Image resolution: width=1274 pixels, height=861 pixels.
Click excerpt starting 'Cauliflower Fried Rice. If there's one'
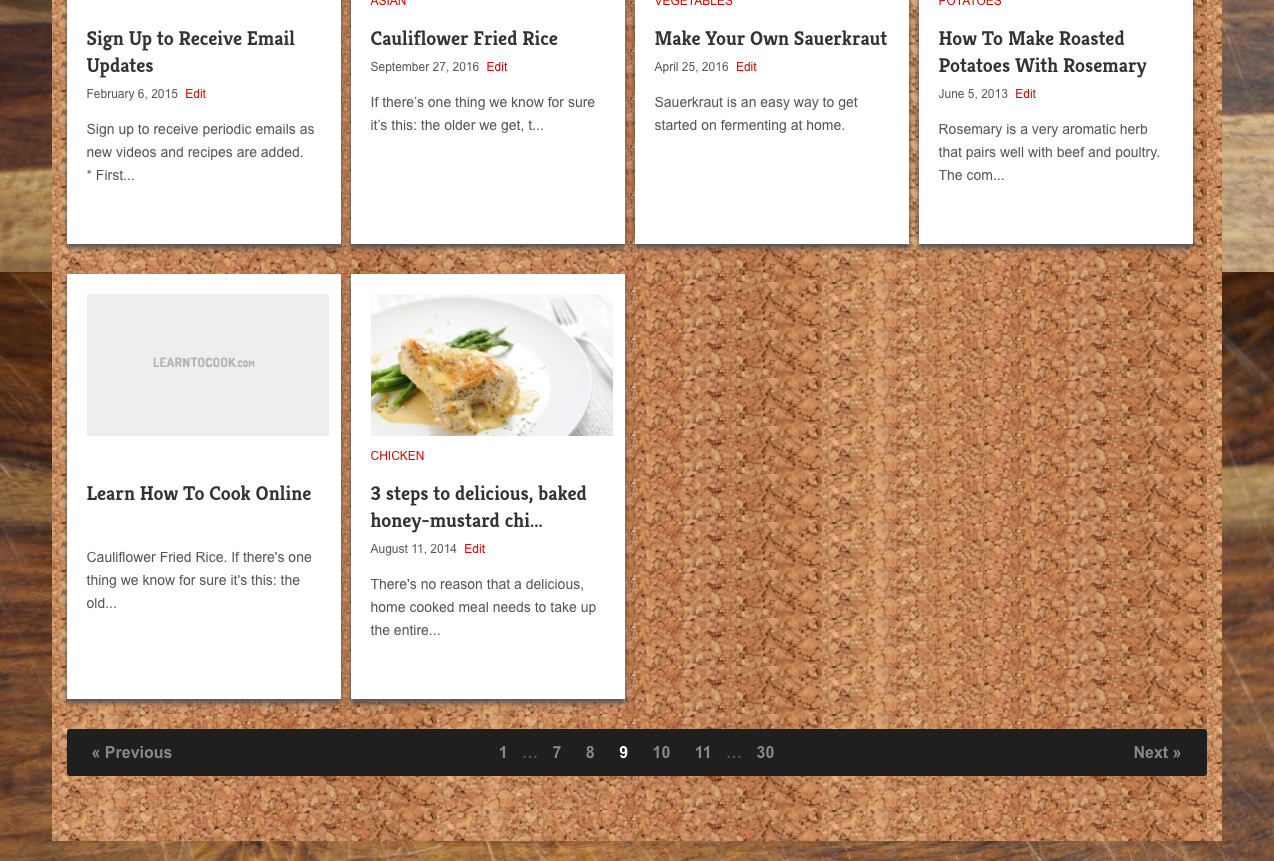point(199,580)
